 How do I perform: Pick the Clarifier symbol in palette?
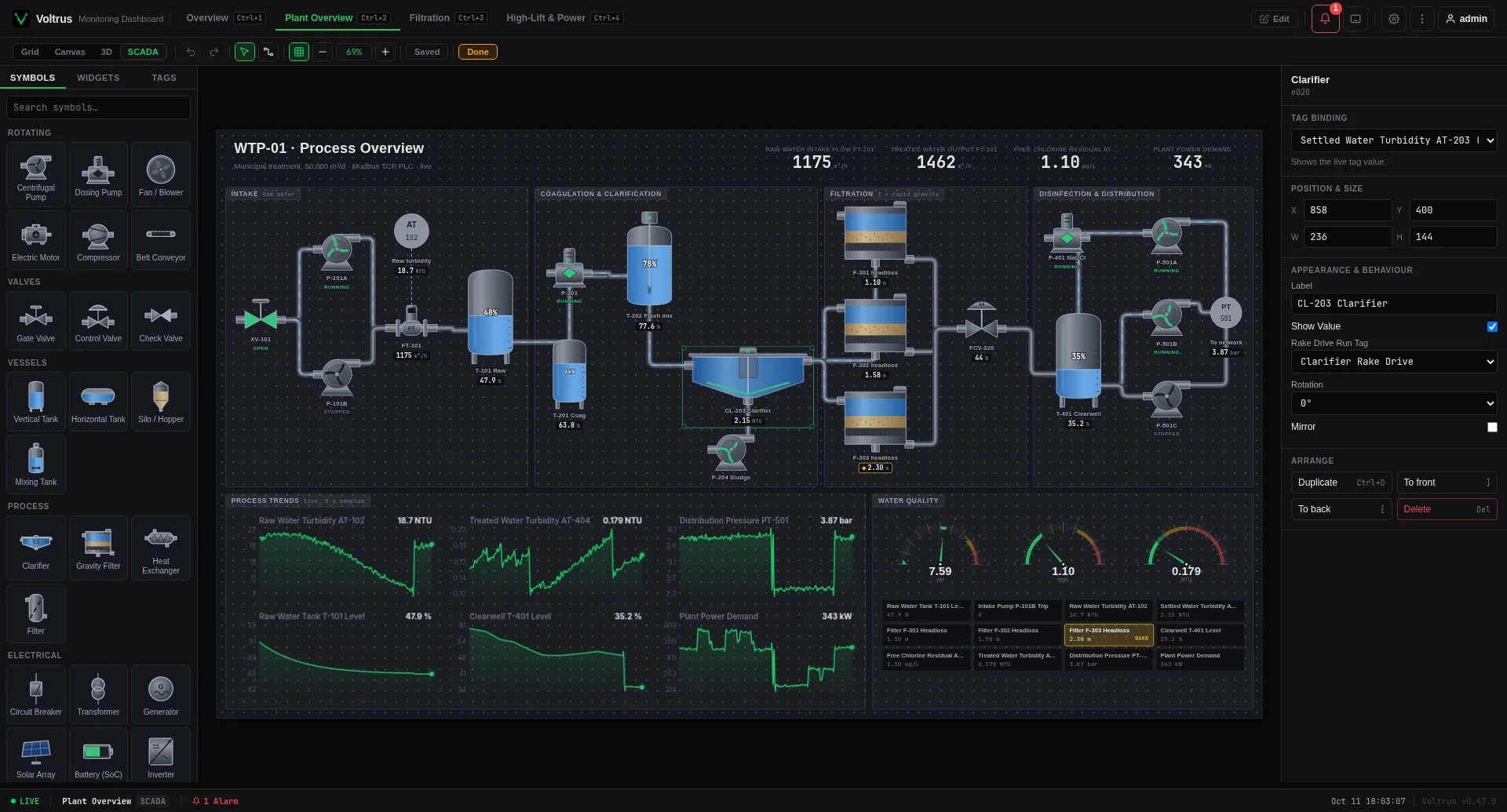coord(35,548)
